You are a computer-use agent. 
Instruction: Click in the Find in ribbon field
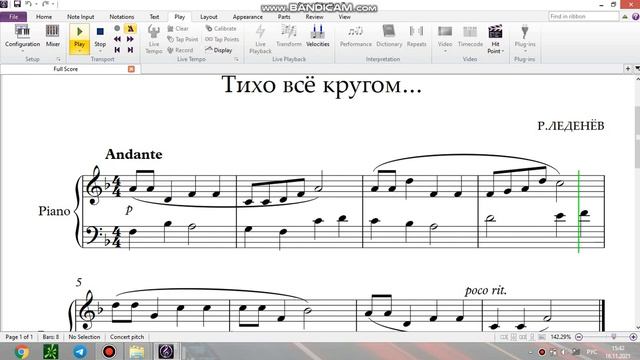[584, 16]
